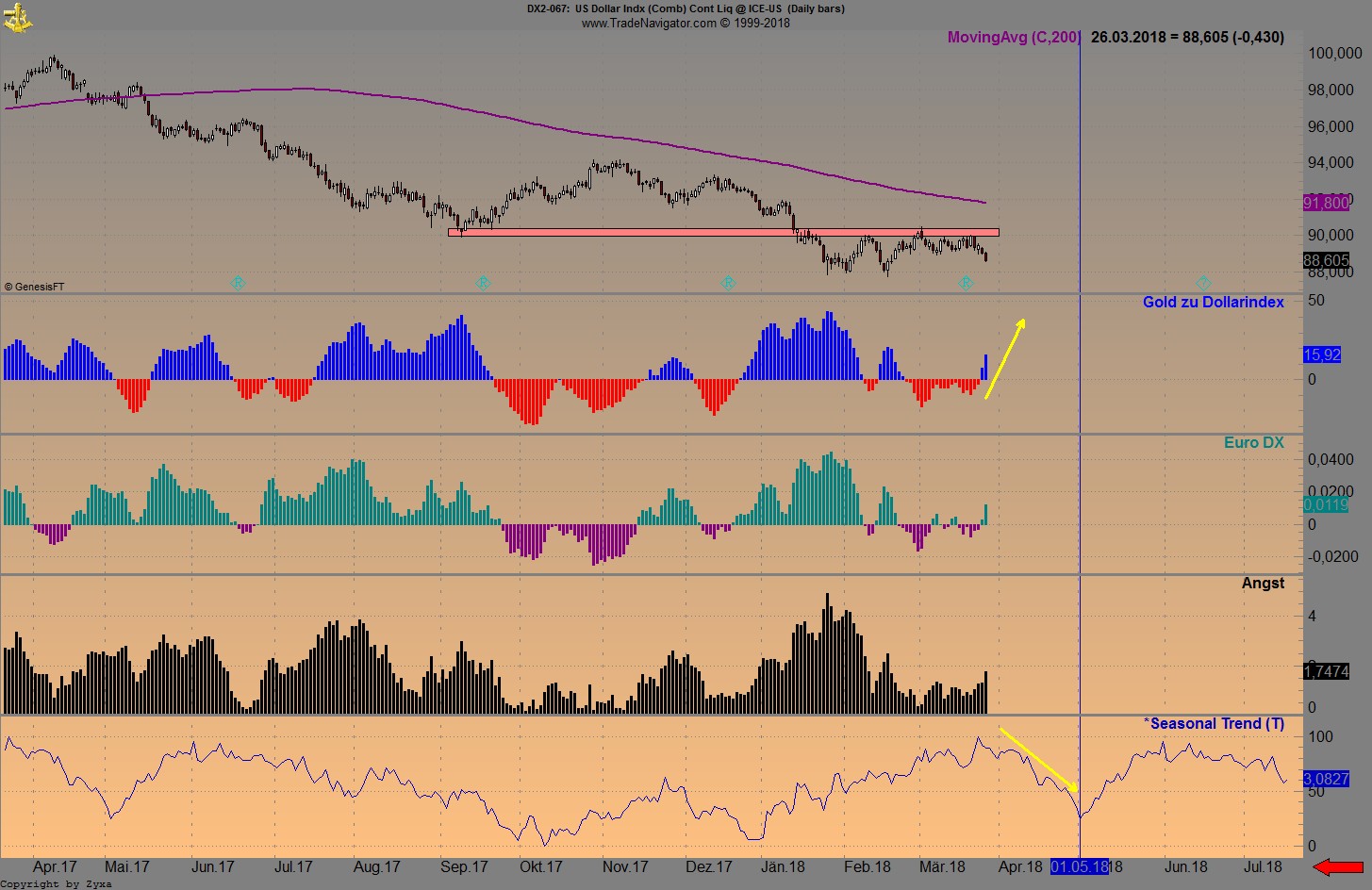Image resolution: width=1372 pixels, height=890 pixels.
Task: Select the rollover diamond icon near Jun.18
Action: pyautogui.click(x=1203, y=282)
